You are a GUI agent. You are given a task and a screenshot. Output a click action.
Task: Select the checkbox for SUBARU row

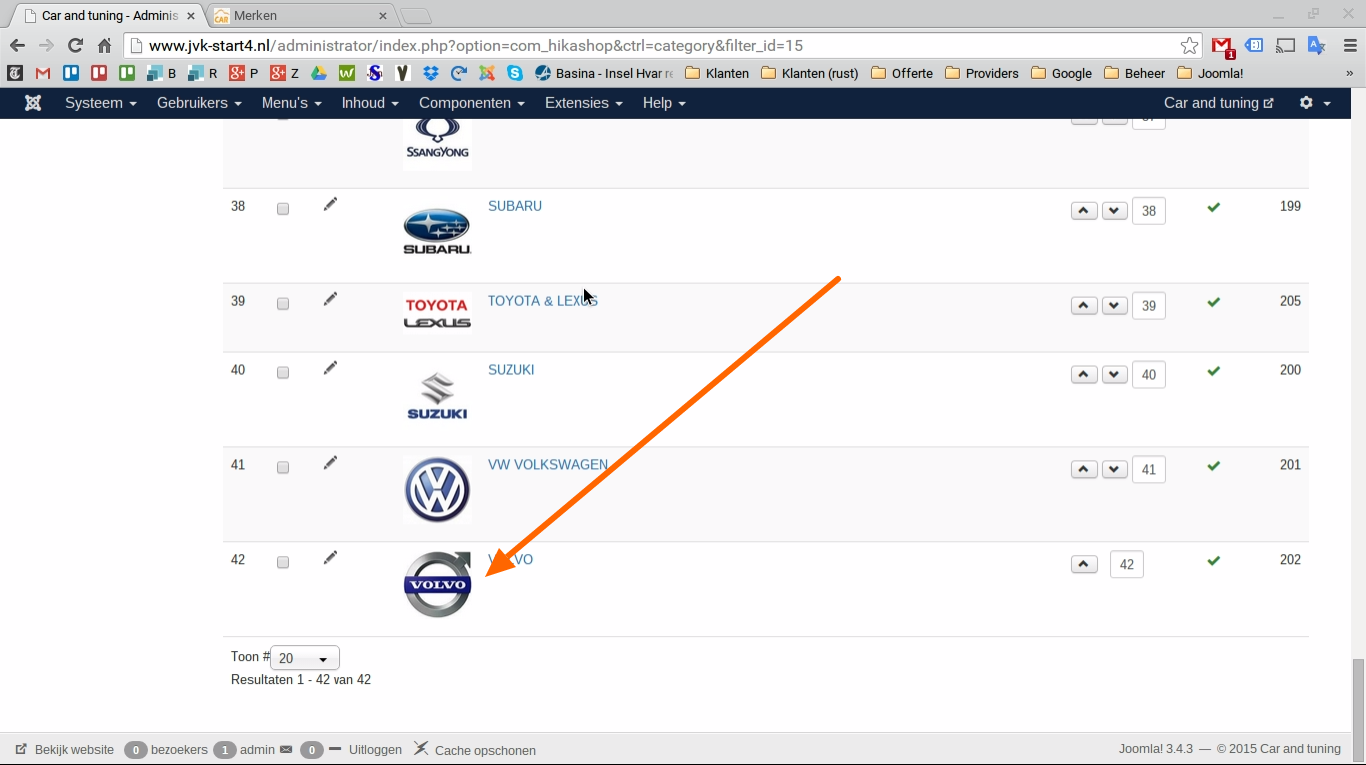pyautogui.click(x=283, y=209)
